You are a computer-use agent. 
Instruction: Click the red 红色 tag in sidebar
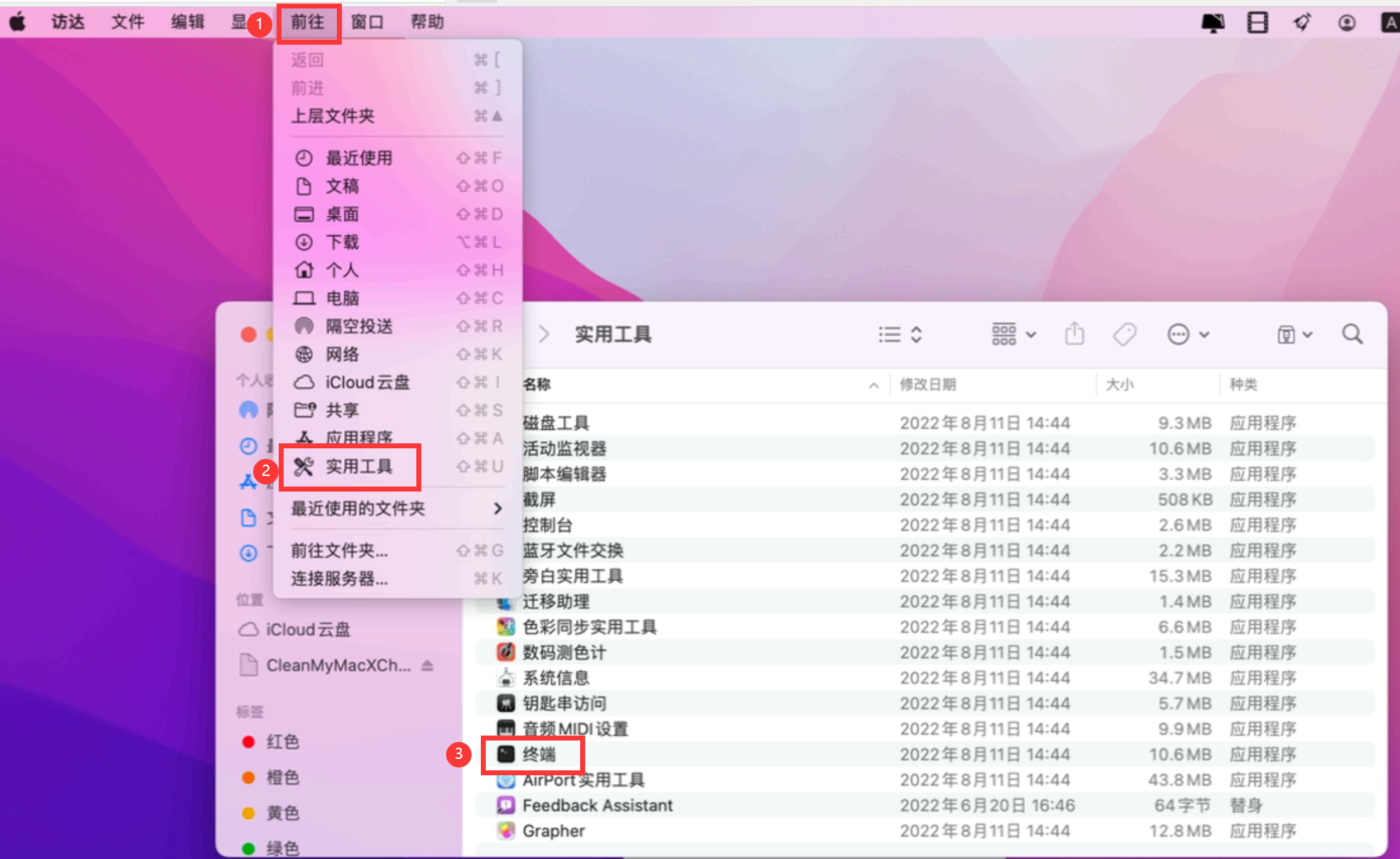(282, 742)
